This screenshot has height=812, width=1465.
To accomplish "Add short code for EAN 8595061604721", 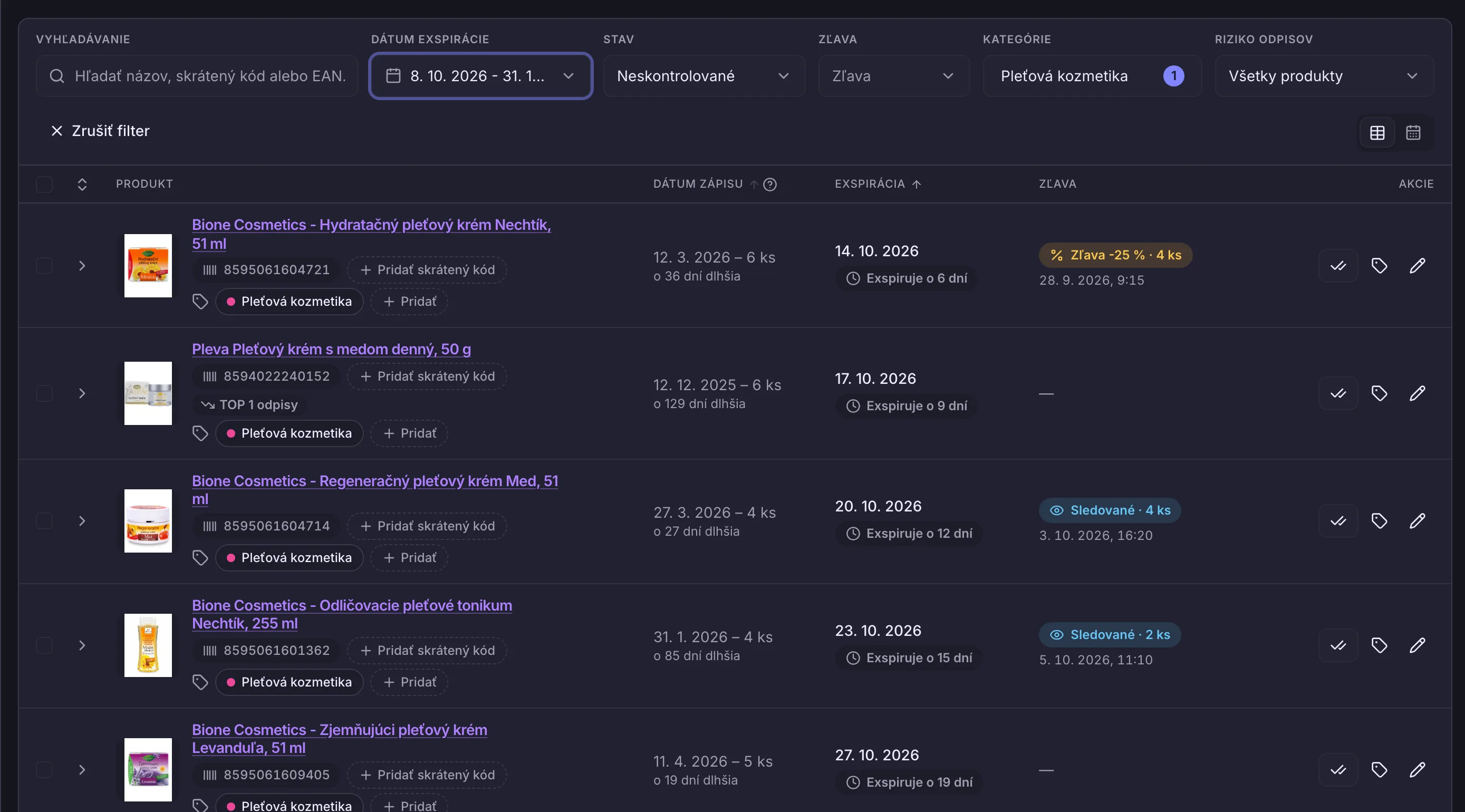I will tap(427, 269).
